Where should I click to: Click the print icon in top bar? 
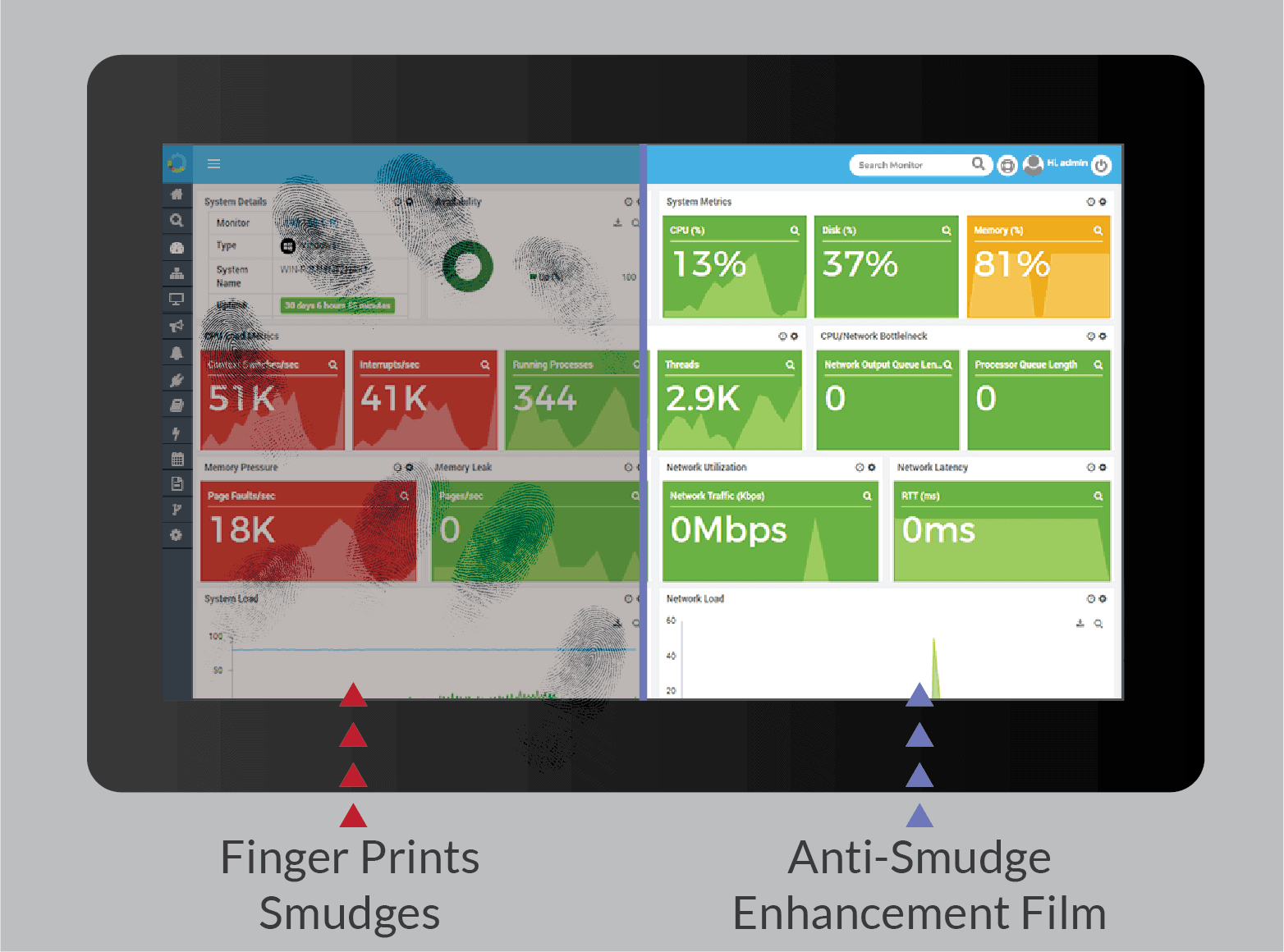coord(1007,165)
